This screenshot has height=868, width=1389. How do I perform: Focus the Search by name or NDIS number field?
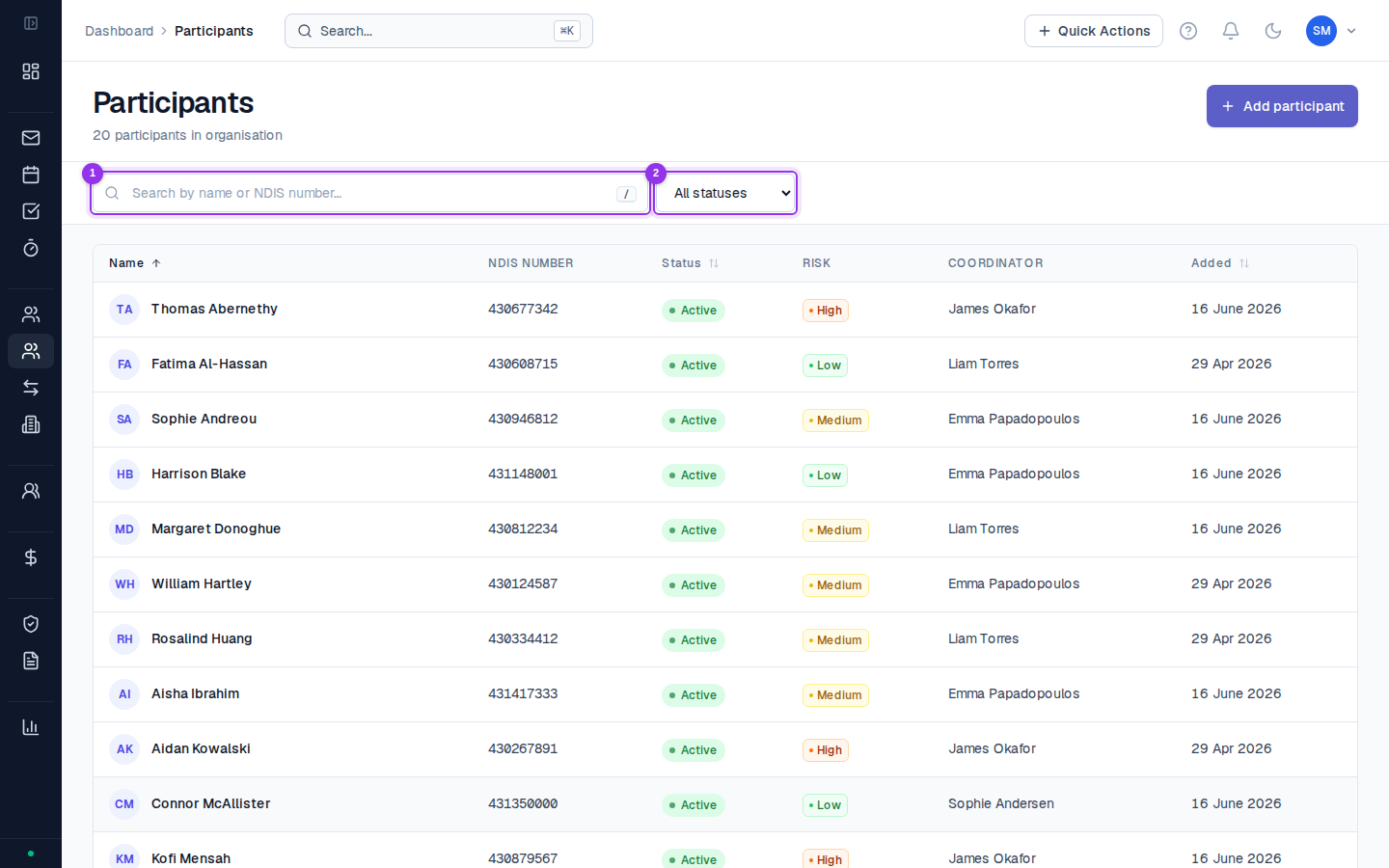(370, 193)
